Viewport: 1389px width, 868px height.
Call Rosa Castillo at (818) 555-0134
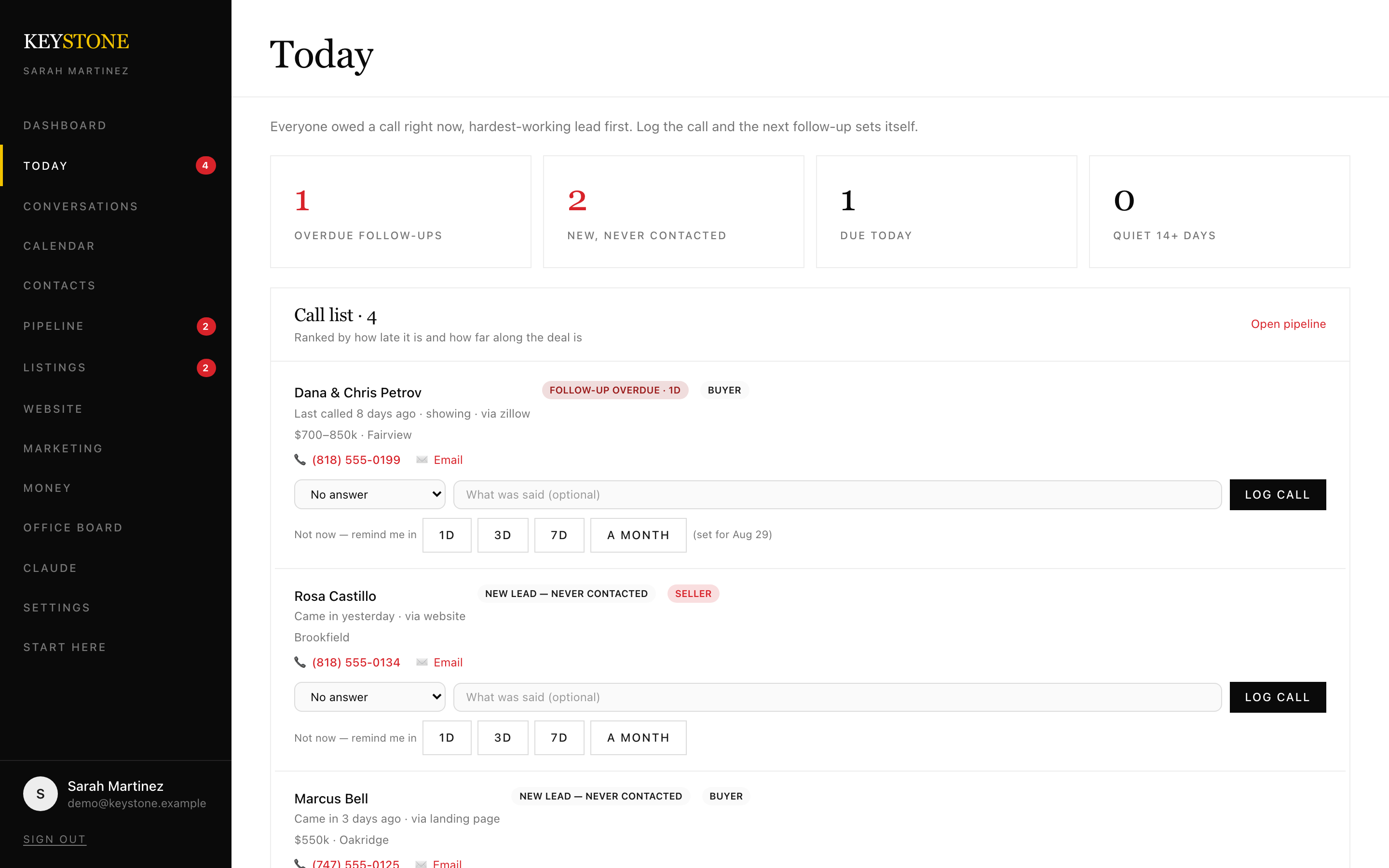coord(356,663)
